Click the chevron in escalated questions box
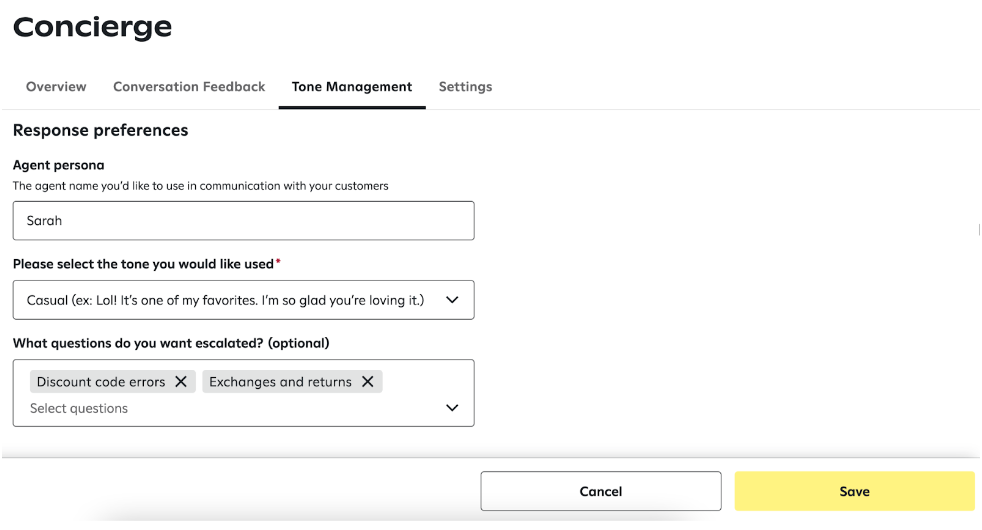The width and height of the screenshot is (982, 530). [x=452, y=408]
